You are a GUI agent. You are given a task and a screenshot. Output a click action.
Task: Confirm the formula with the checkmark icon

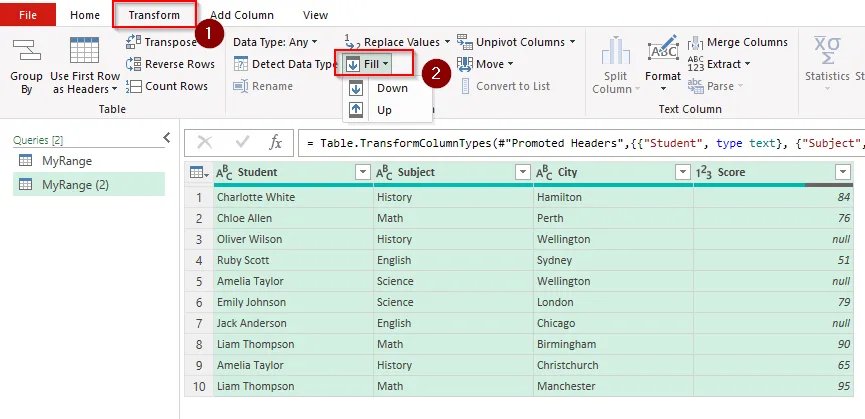pyautogui.click(x=242, y=143)
